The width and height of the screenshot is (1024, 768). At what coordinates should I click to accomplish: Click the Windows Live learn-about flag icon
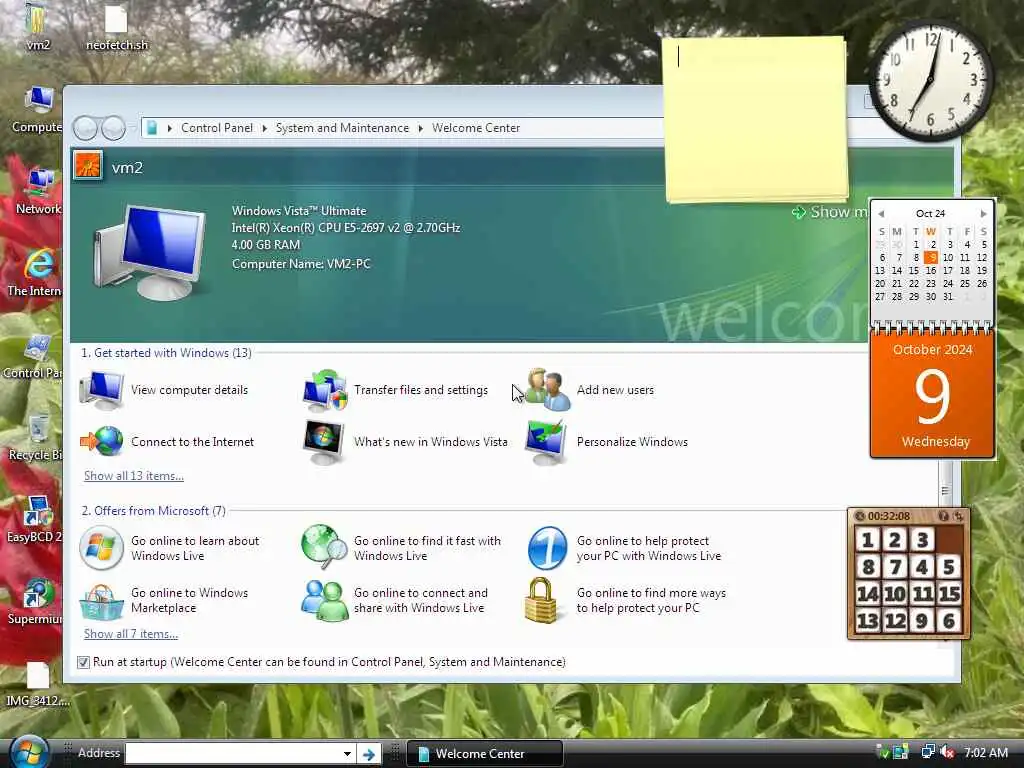(x=101, y=548)
